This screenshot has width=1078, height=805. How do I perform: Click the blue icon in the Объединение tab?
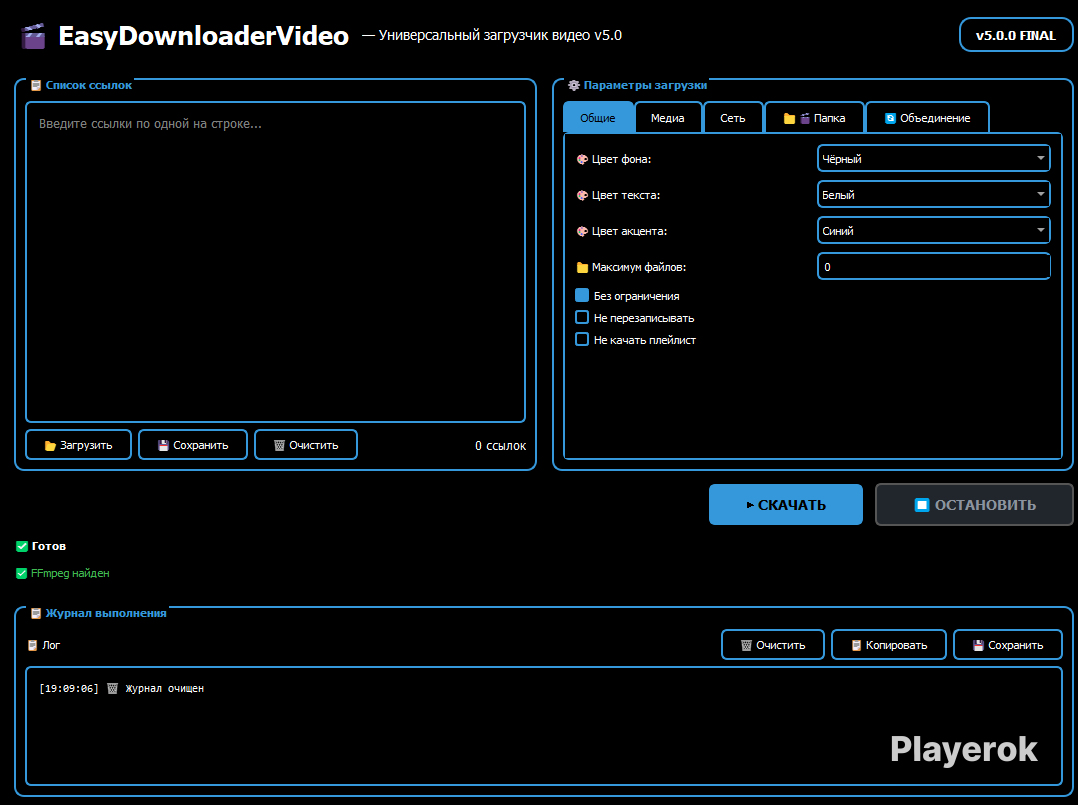click(890, 118)
